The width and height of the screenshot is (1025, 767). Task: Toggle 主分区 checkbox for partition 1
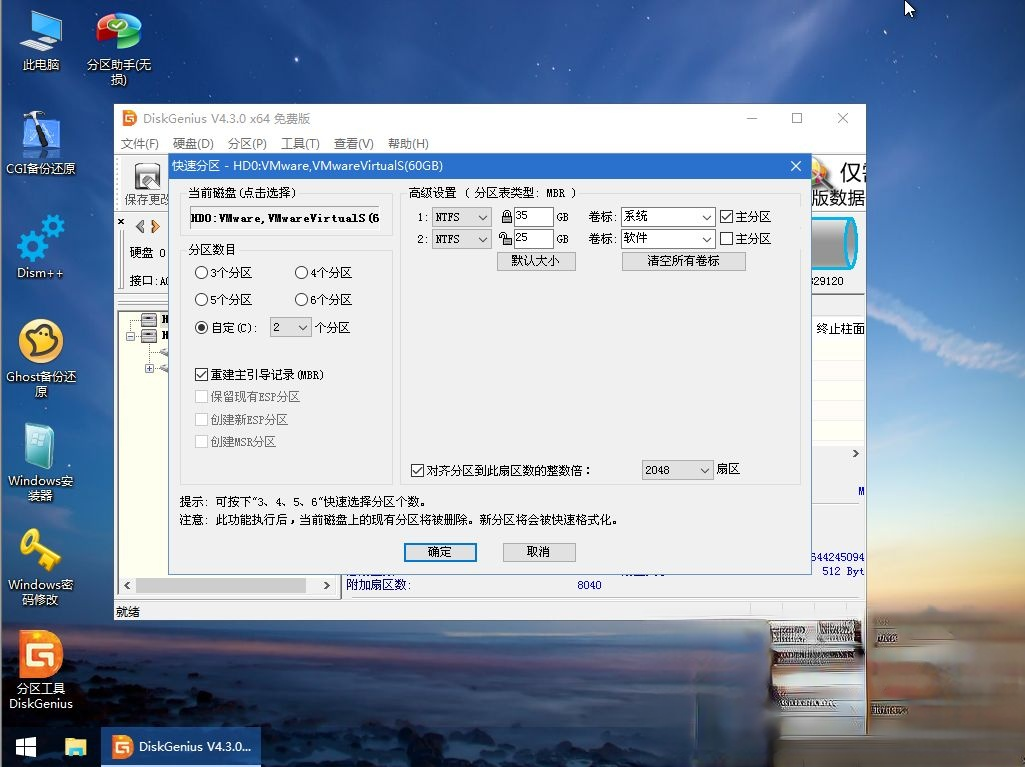[726, 216]
